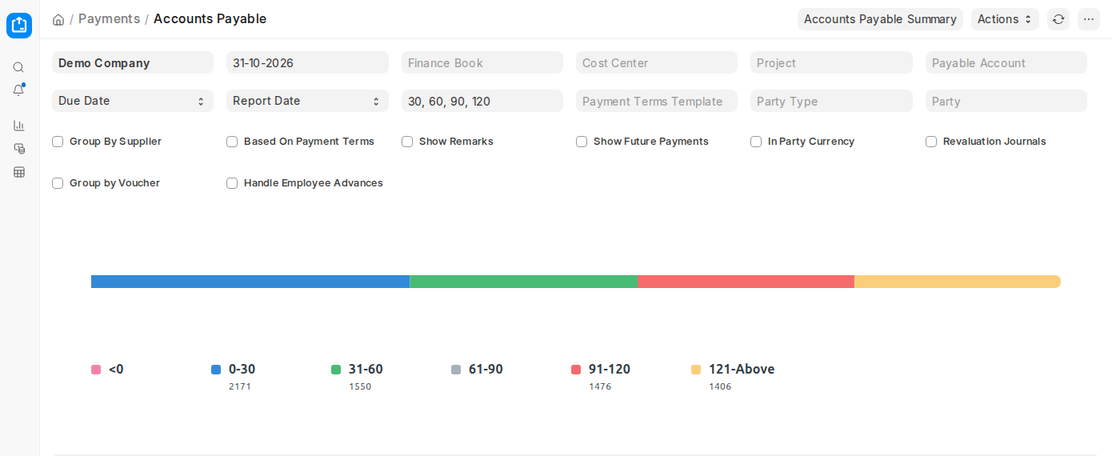Enable Show Future Payments
The image size is (1120, 456).
pos(581,142)
